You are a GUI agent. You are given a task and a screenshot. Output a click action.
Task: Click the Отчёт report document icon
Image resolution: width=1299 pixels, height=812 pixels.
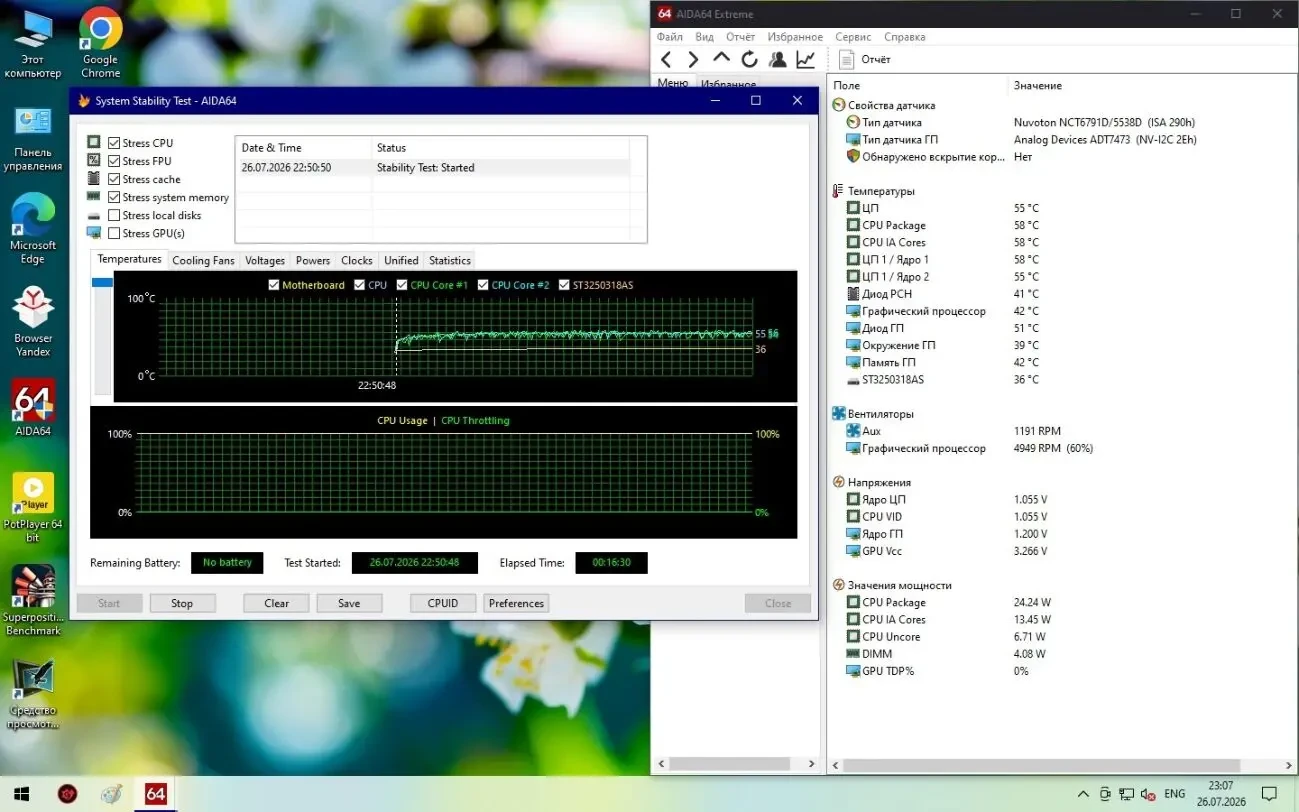[x=846, y=60]
